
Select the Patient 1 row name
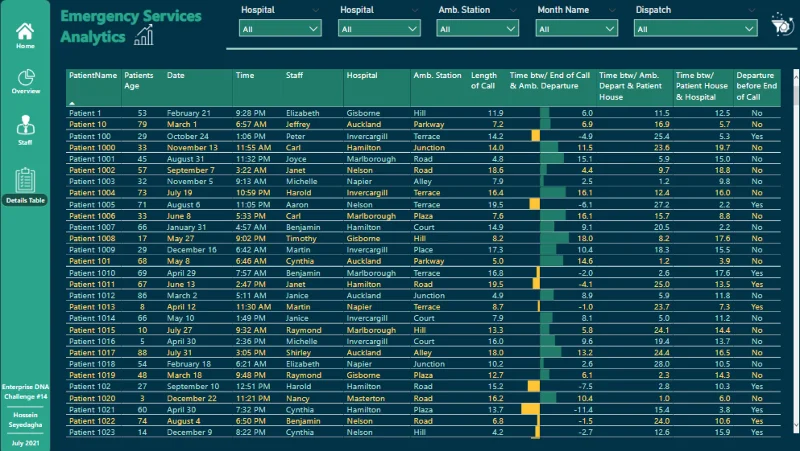[85, 113]
